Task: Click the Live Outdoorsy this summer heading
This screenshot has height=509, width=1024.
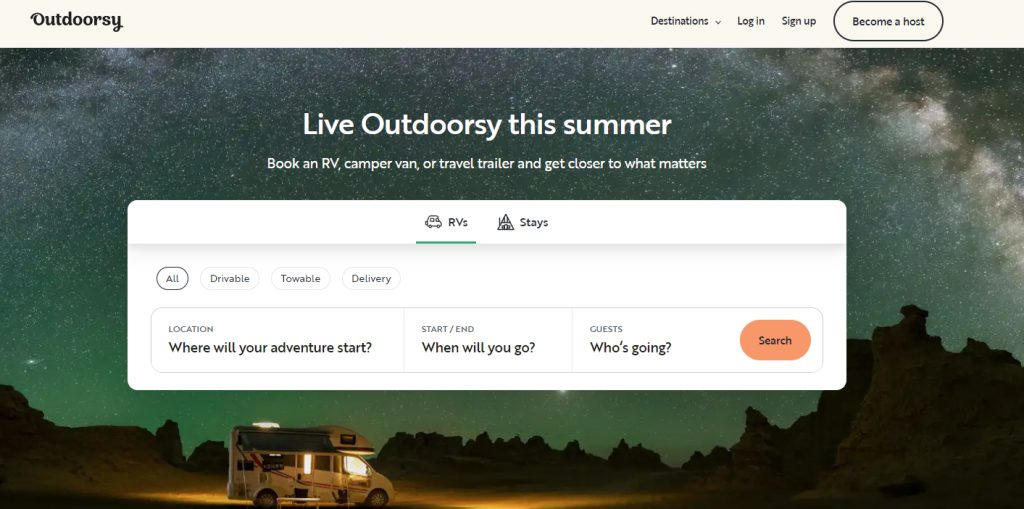Action: [487, 124]
